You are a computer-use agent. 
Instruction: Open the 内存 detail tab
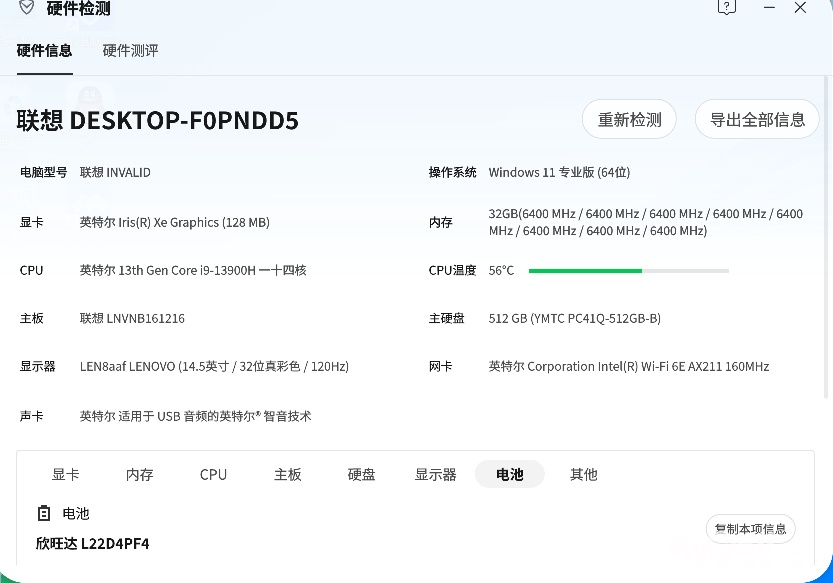click(140, 475)
